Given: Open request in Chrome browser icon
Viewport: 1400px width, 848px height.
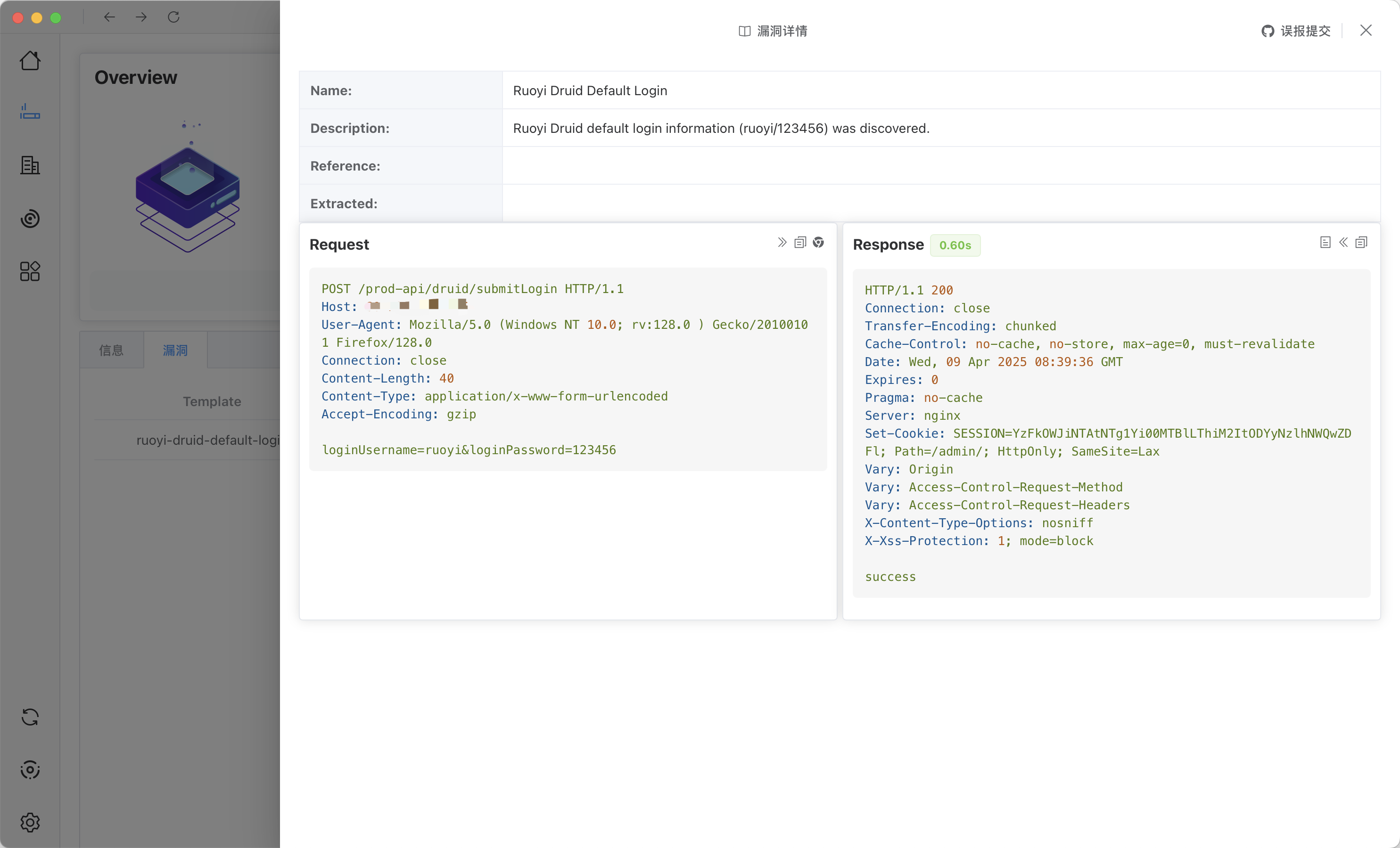Looking at the screenshot, I should point(818,243).
